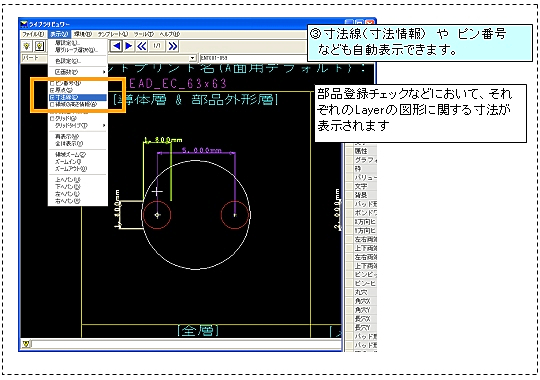
Task: Click the 長穴X row in side panel
Action: [x=361, y=319]
